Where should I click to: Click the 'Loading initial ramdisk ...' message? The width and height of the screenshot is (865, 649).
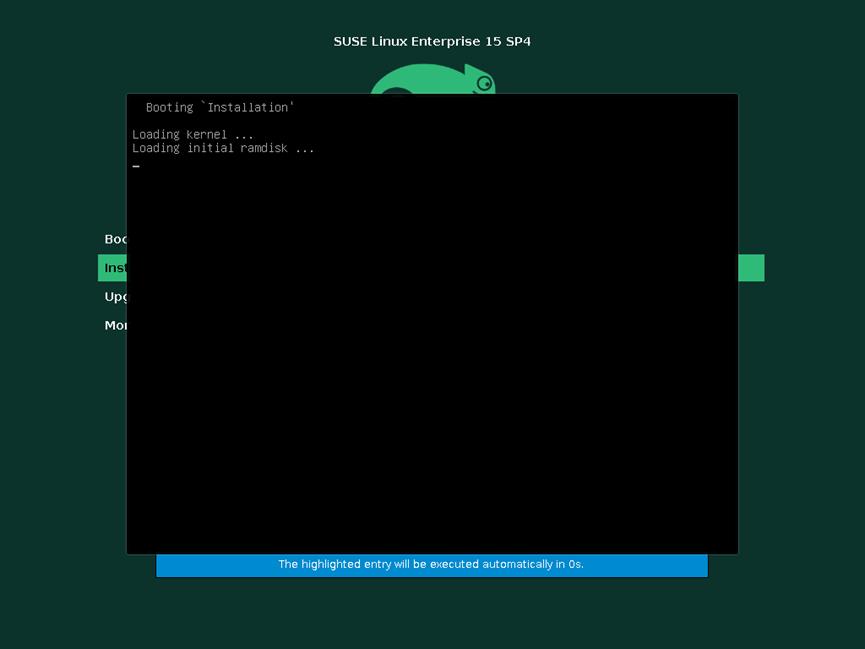pos(222,147)
